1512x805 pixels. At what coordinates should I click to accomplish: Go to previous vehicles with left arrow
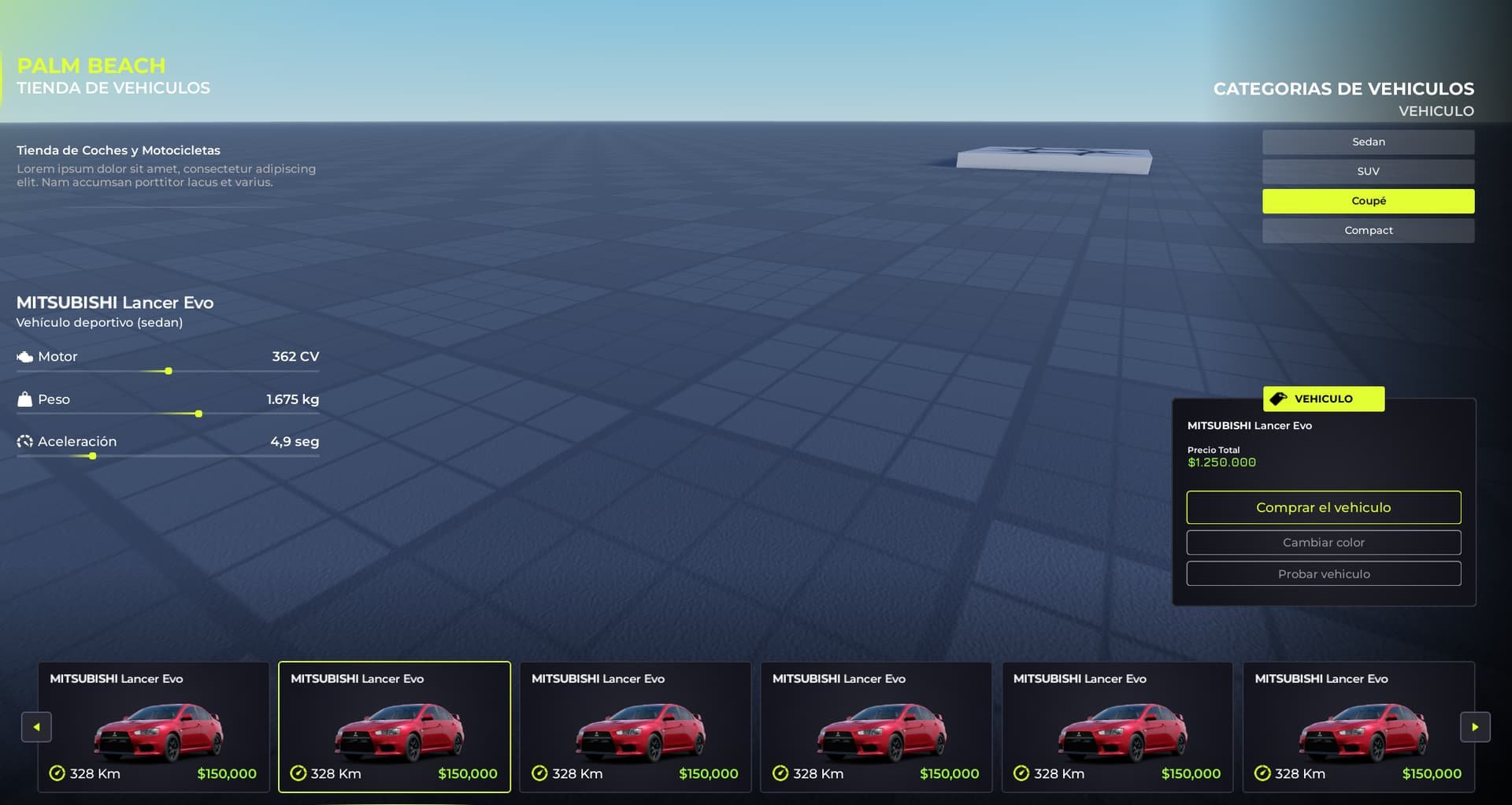click(36, 727)
